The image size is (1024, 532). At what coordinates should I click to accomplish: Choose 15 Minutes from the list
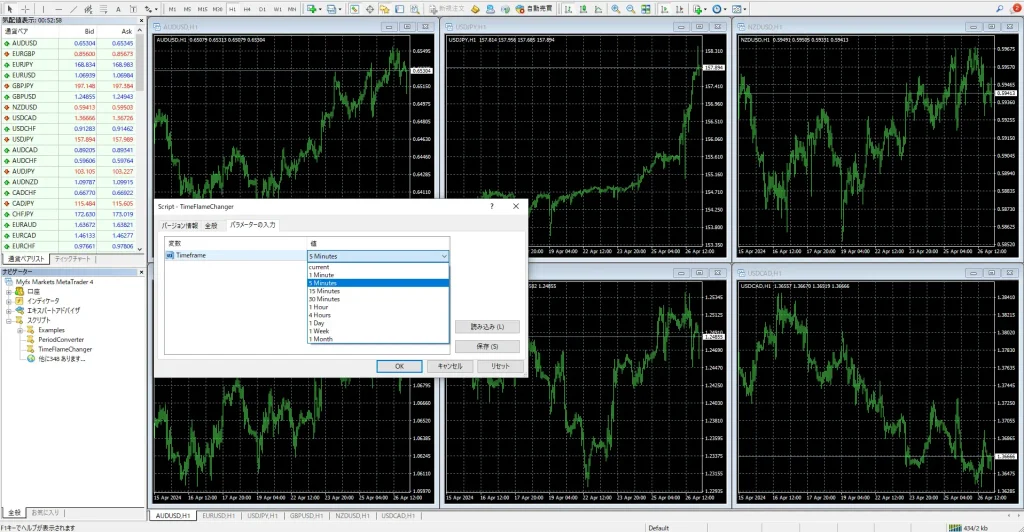[x=378, y=291]
